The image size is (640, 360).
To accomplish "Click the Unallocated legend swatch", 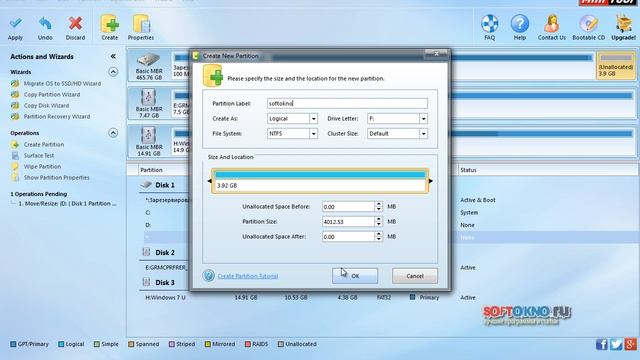I will pyautogui.click(x=280, y=344).
